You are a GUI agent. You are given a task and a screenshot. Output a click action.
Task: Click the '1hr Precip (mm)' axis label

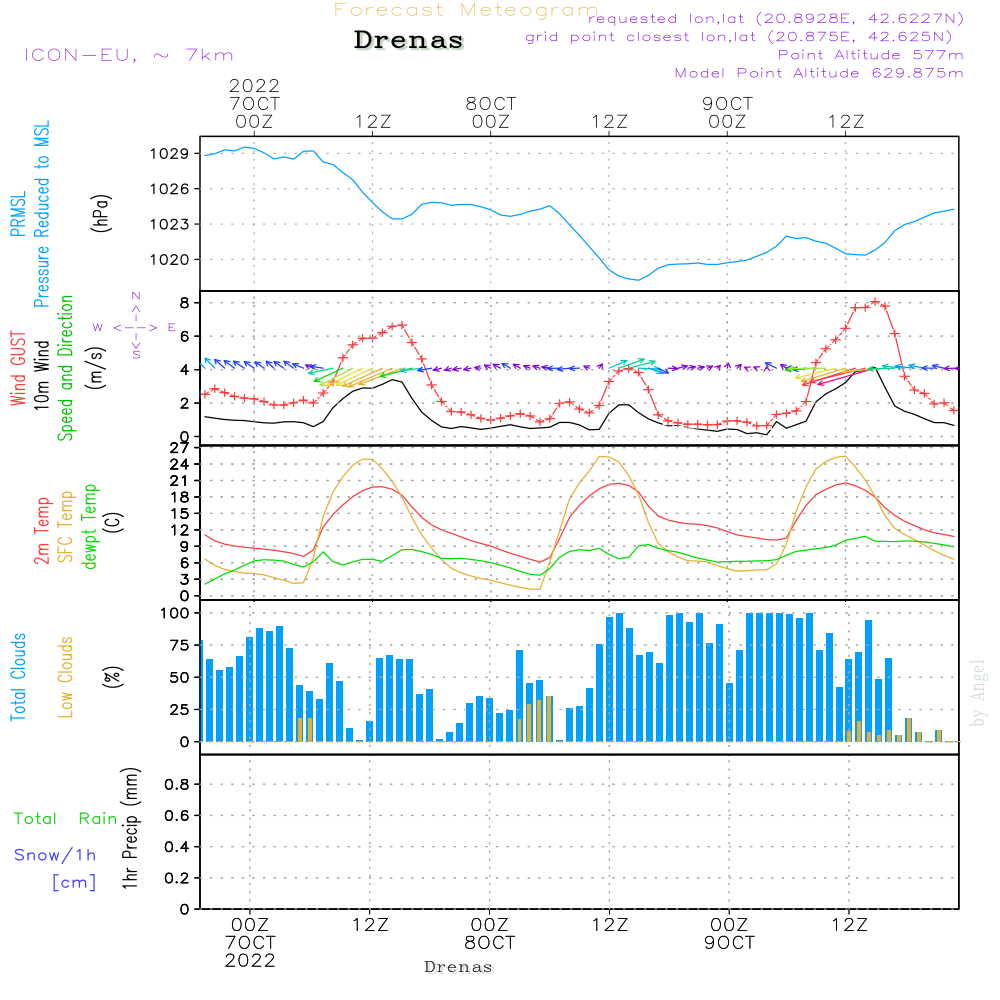click(129, 828)
